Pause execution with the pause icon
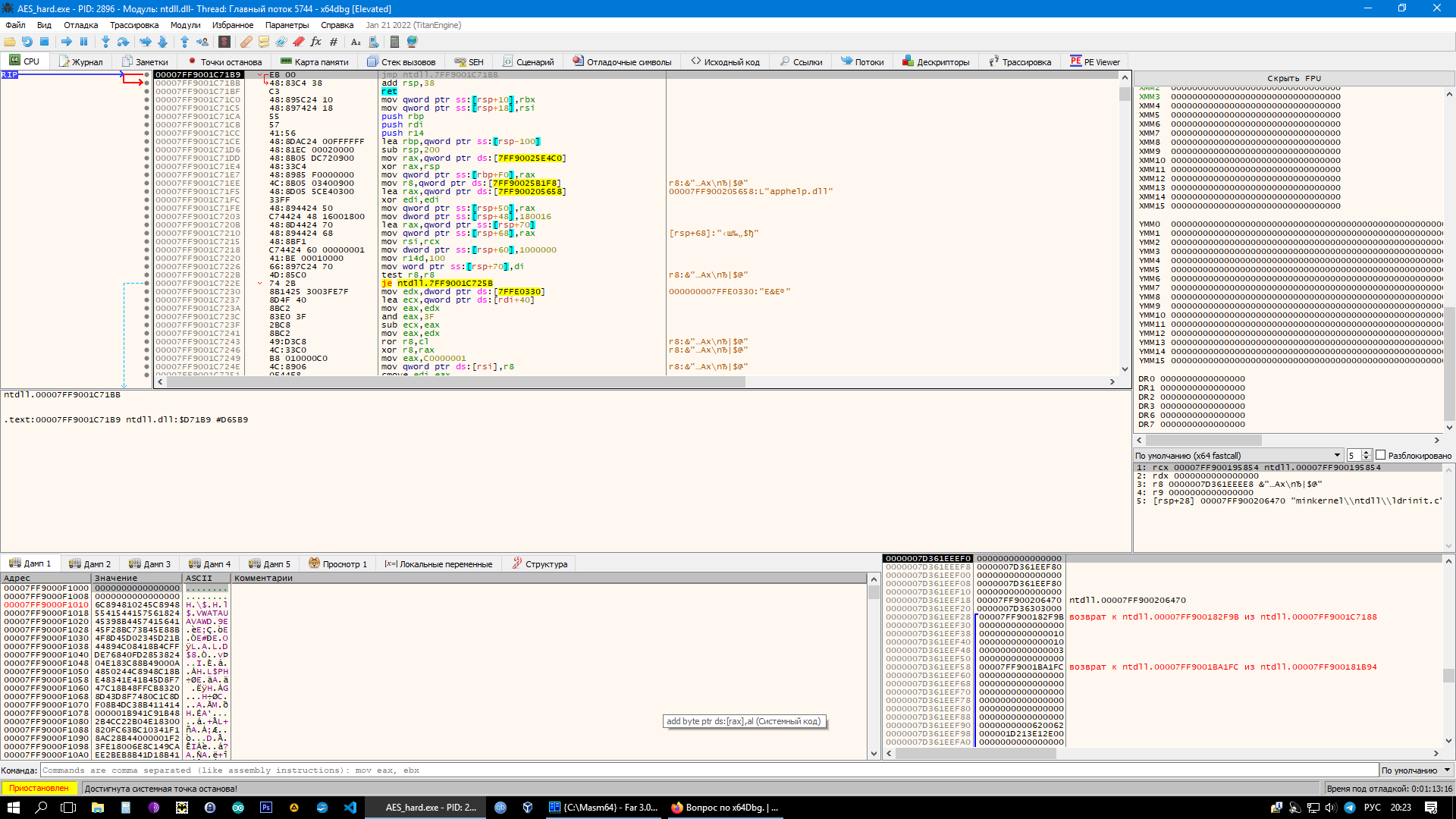This screenshot has height=819, width=1456. click(83, 42)
